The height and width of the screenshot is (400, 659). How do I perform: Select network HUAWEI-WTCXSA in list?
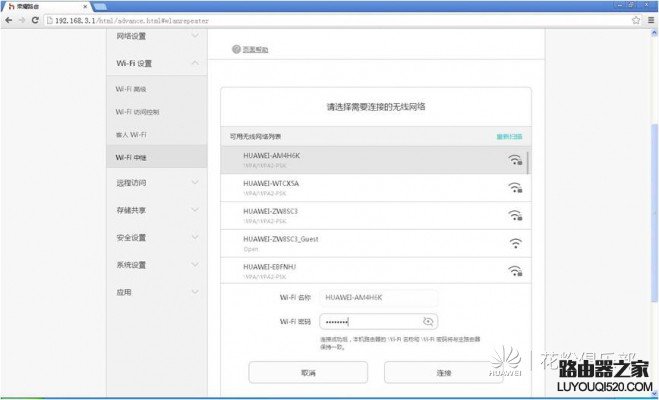click(376, 187)
